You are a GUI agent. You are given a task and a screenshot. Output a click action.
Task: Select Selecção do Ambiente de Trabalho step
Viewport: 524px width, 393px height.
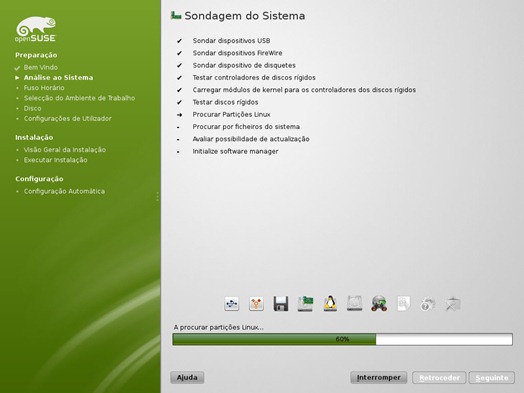(80, 98)
